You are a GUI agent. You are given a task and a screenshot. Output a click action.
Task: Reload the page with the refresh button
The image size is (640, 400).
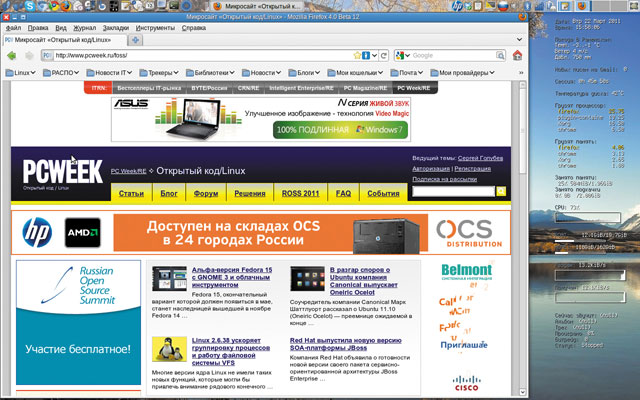(384, 56)
